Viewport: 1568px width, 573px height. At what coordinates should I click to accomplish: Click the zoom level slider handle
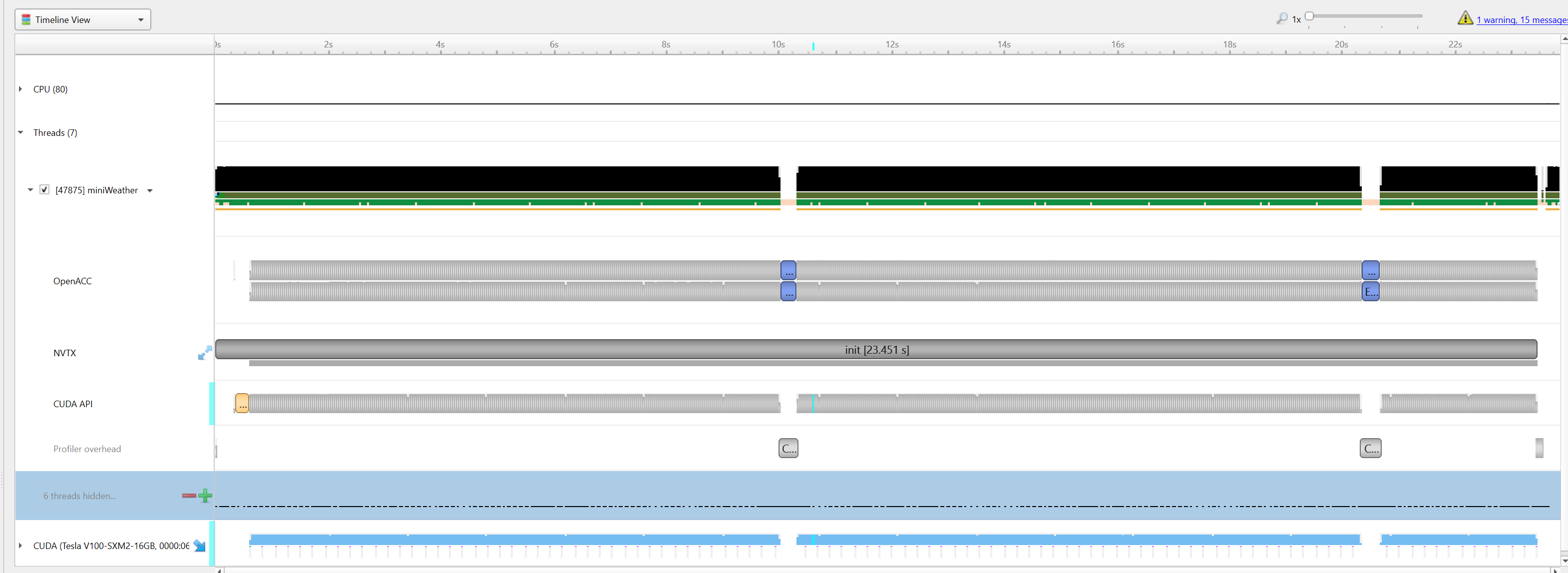click(1309, 16)
